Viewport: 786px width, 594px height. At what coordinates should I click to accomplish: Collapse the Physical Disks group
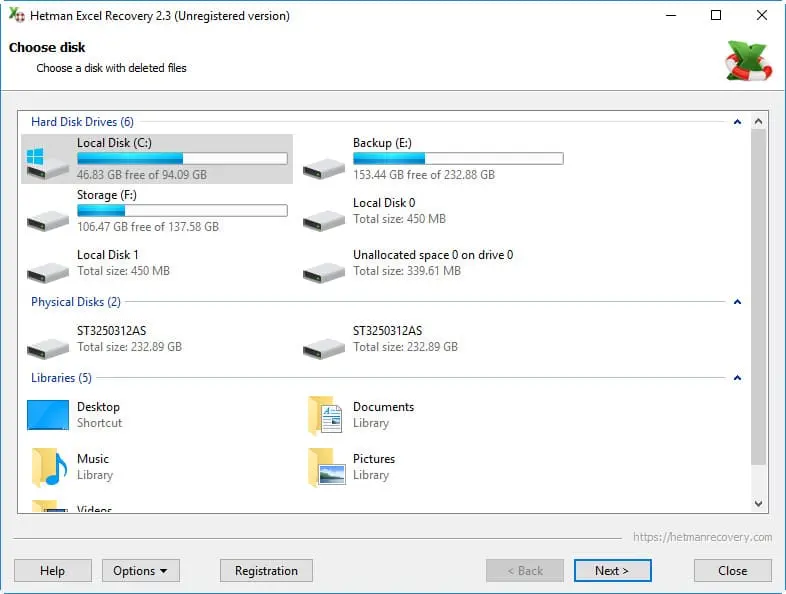[737, 302]
